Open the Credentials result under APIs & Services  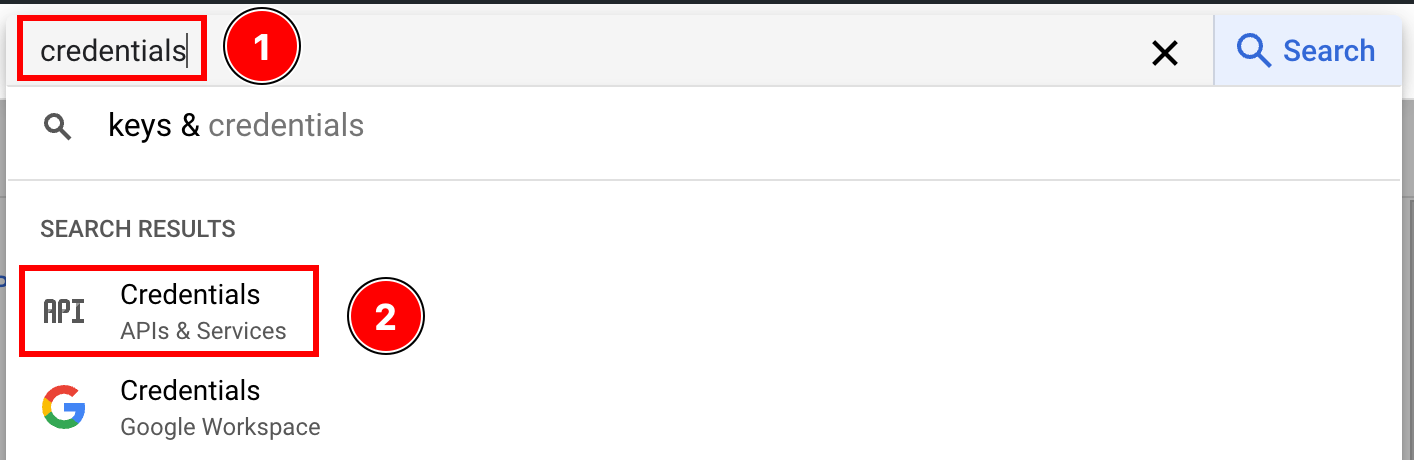pos(190,295)
